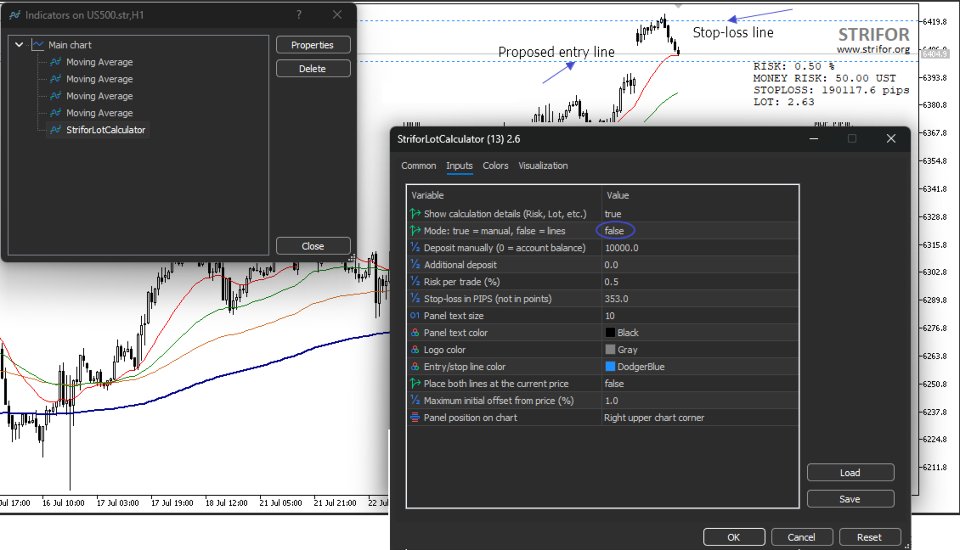
Task: Select StriforLotCalculator in the indicators list
Action: 105,130
